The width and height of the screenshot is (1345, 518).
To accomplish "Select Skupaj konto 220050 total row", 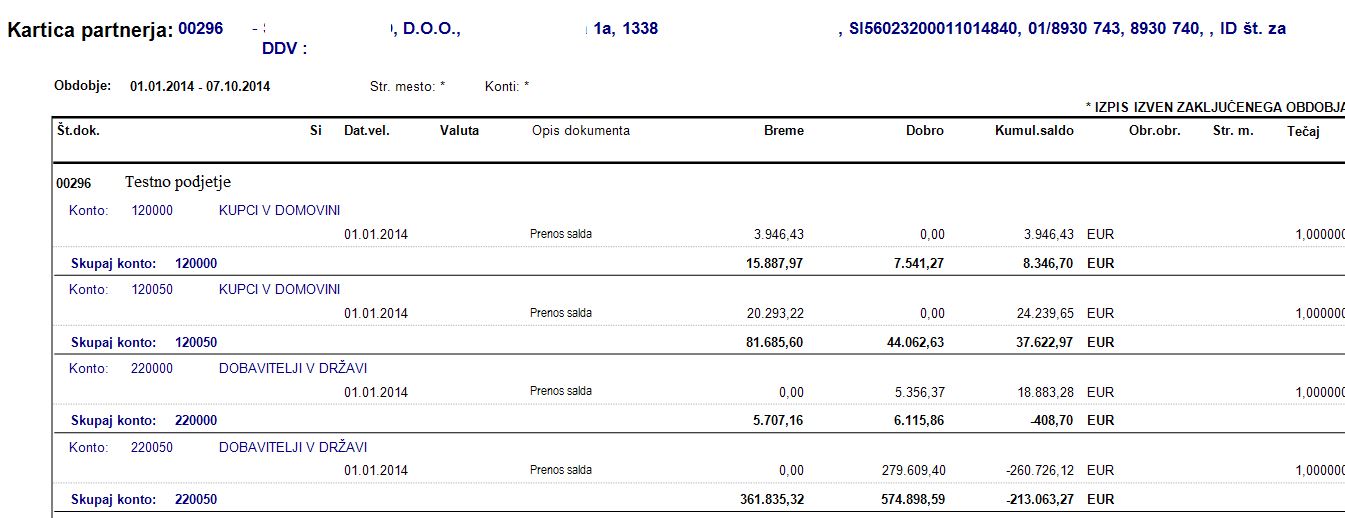I will (700, 499).
